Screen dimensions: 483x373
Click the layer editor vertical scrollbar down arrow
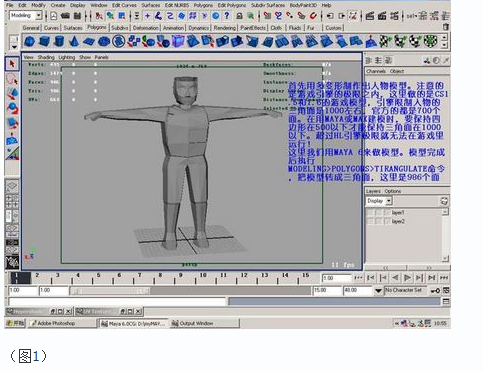pyautogui.click(x=445, y=259)
